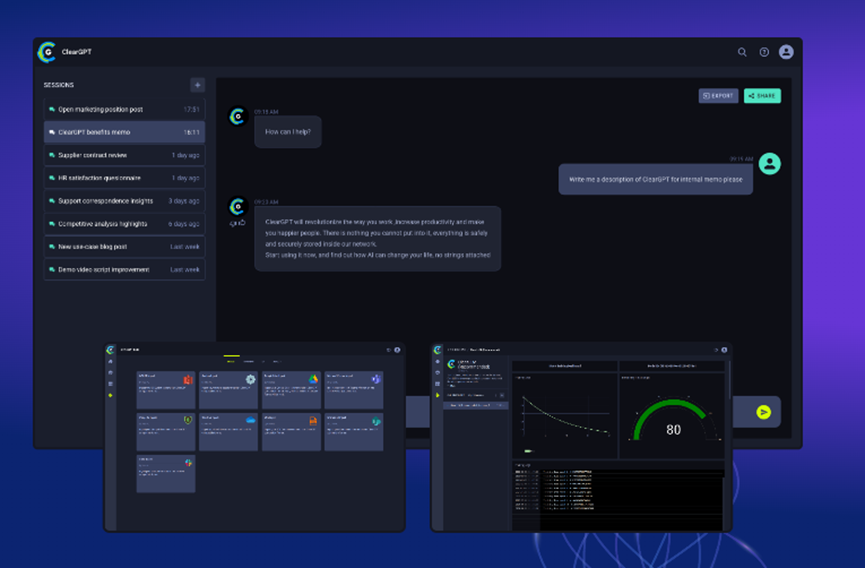Send the message with the yellow arrow button
865x568 pixels.
coord(763,412)
